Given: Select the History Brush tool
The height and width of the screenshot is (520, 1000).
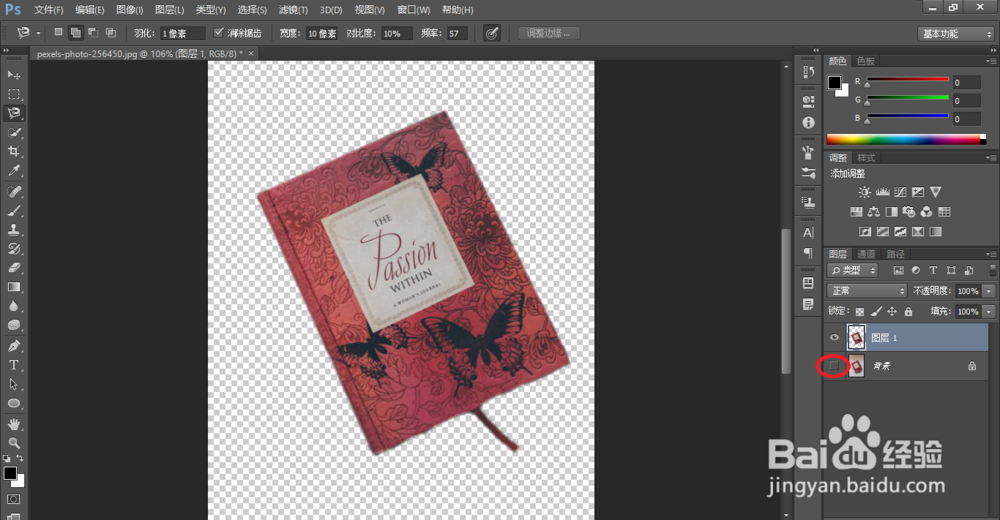Looking at the screenshot, I should click(13, 249).
